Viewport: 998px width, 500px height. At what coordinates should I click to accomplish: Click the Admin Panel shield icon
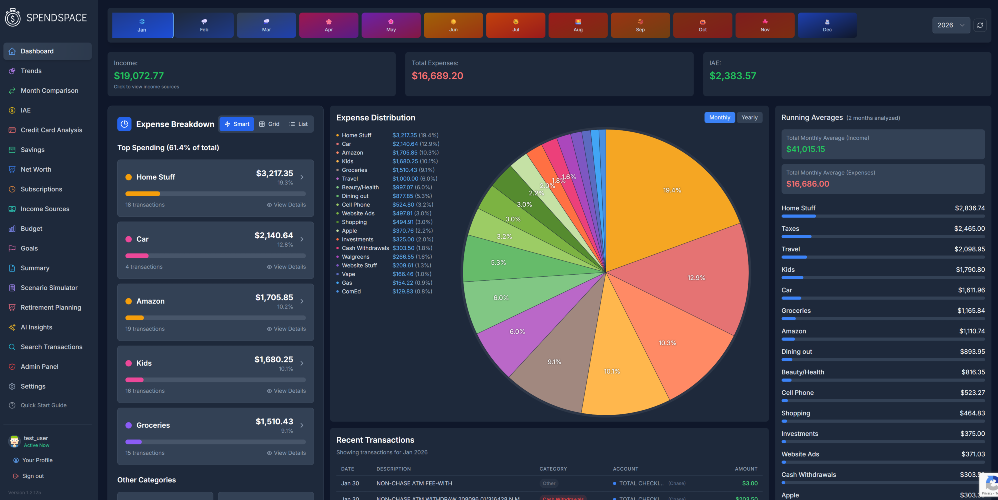point(12,366)
